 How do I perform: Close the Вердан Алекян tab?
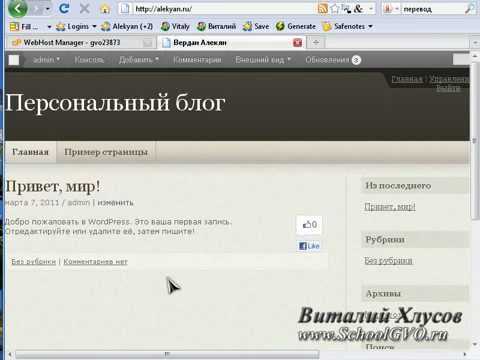point(297,43)
